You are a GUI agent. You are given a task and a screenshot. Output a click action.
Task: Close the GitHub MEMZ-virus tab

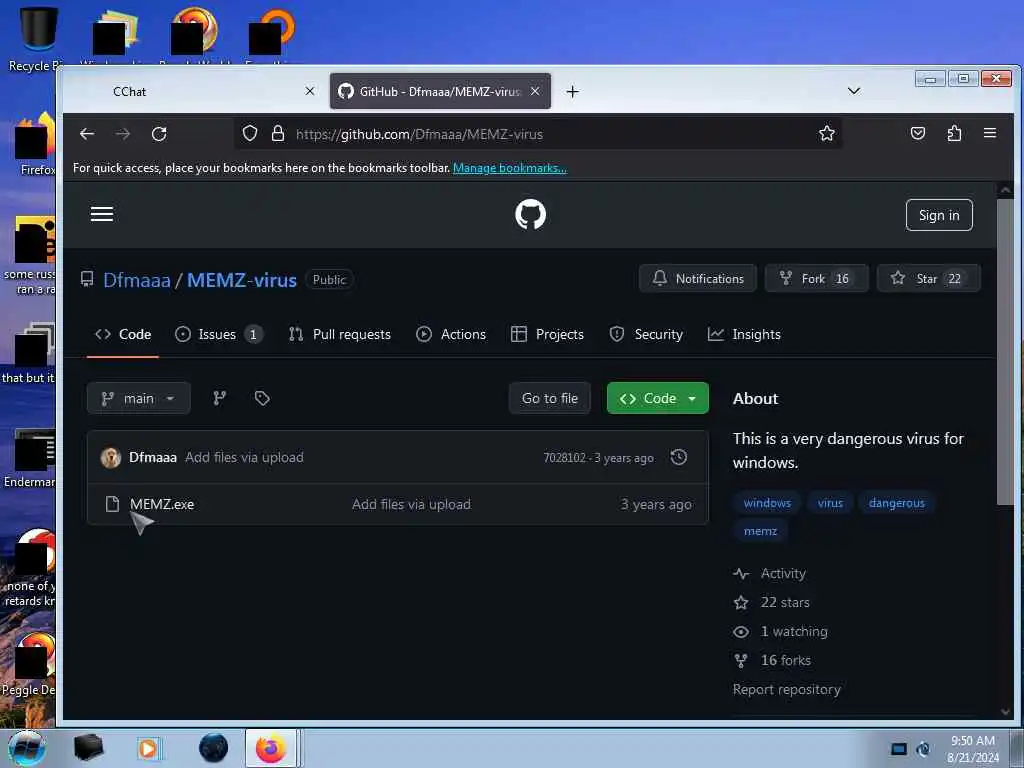[535, 91]
